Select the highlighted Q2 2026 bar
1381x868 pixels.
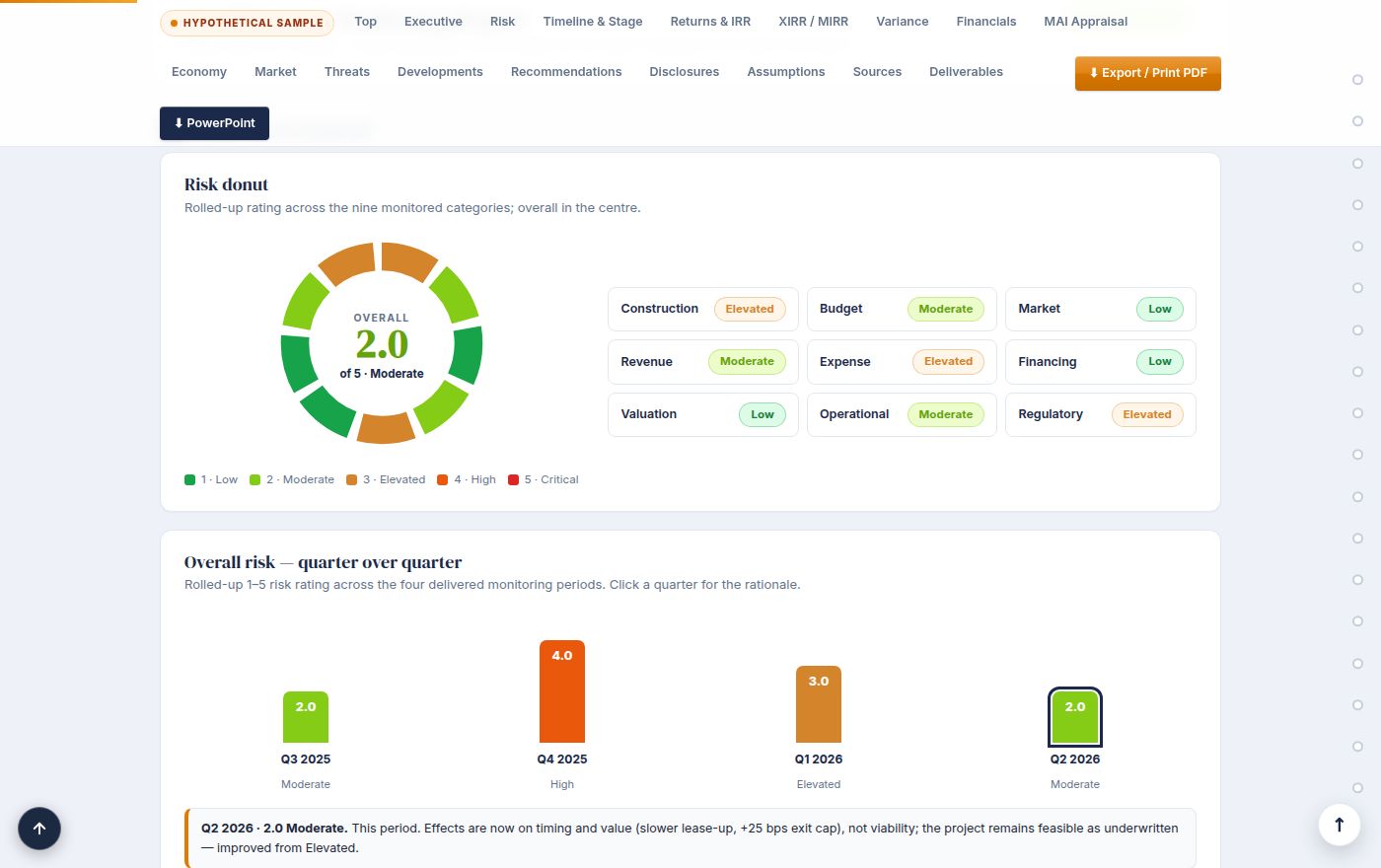1075,717
